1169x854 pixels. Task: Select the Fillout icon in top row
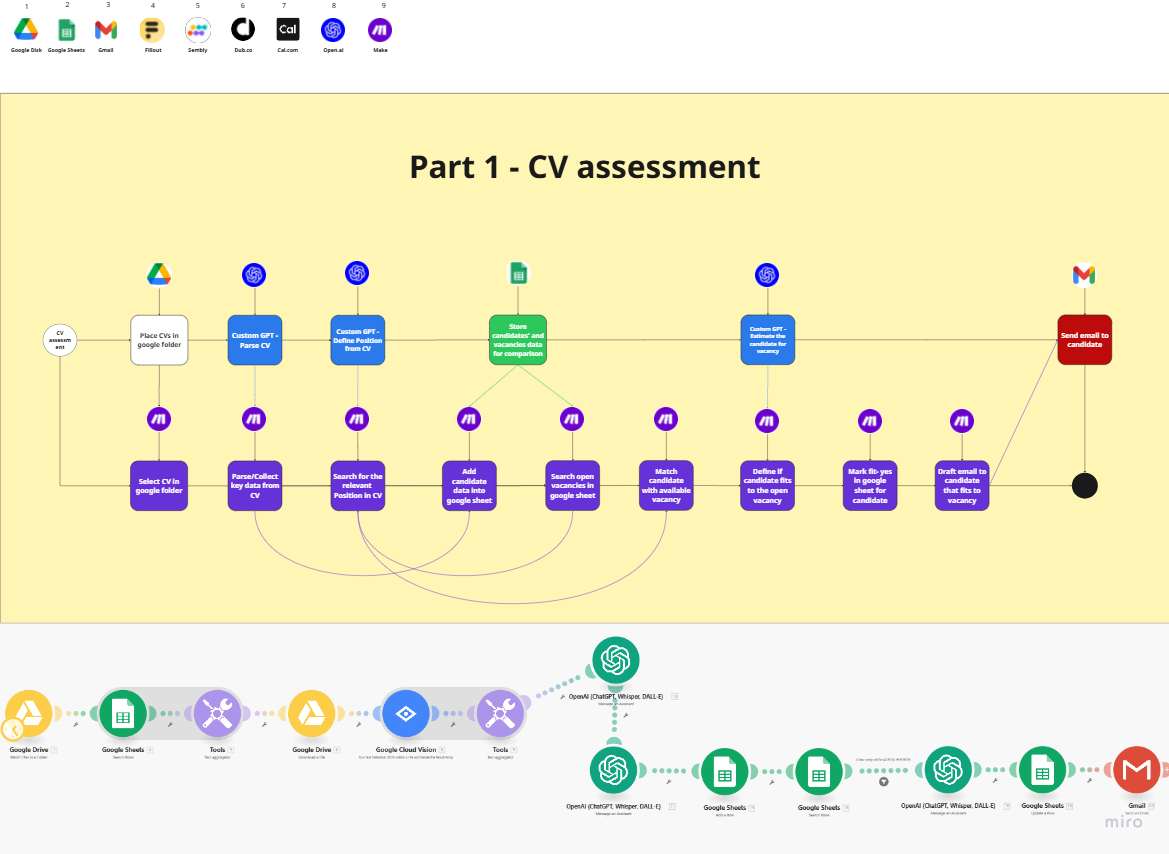[x=152, y=30]
